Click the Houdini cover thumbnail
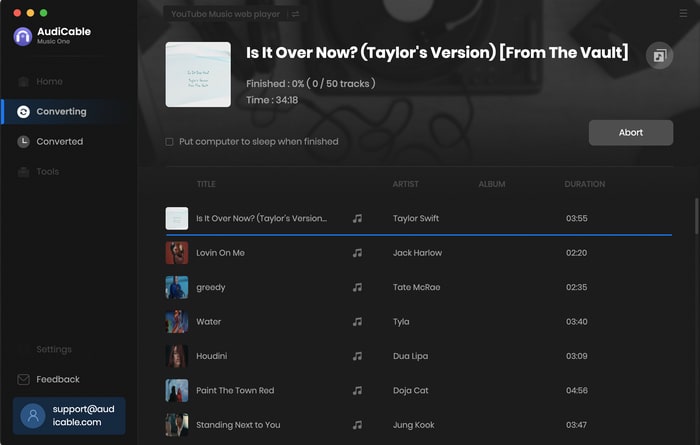This screenshot has width=700, height=445. [177, 356]
